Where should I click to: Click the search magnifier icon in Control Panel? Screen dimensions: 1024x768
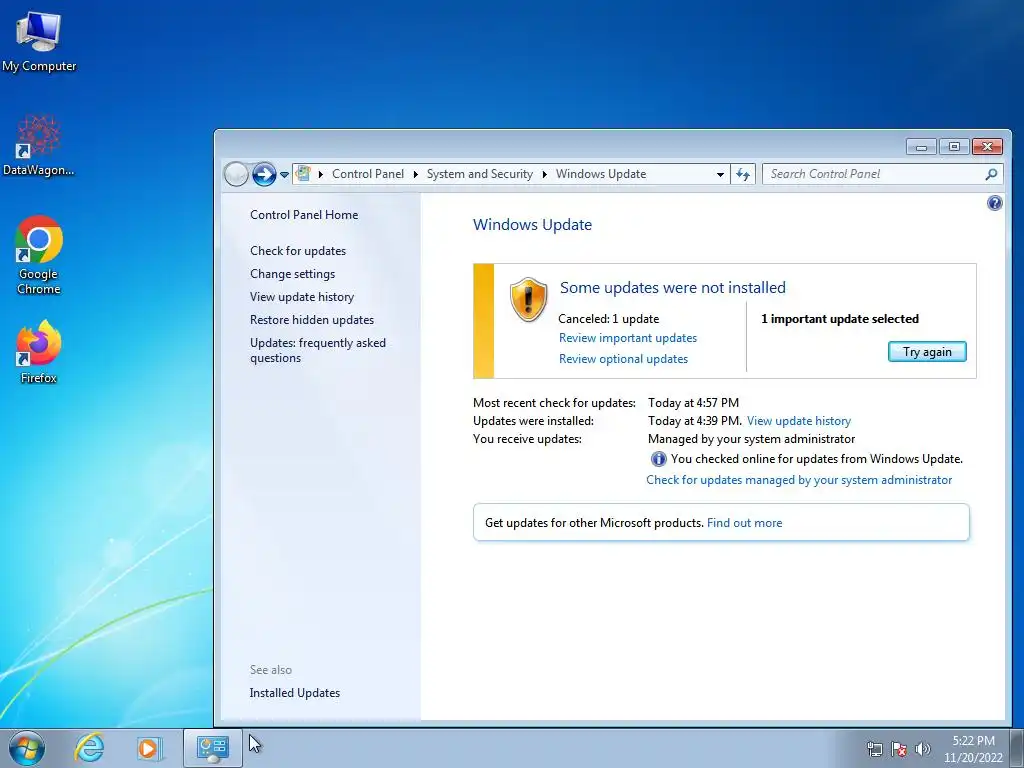991,174
